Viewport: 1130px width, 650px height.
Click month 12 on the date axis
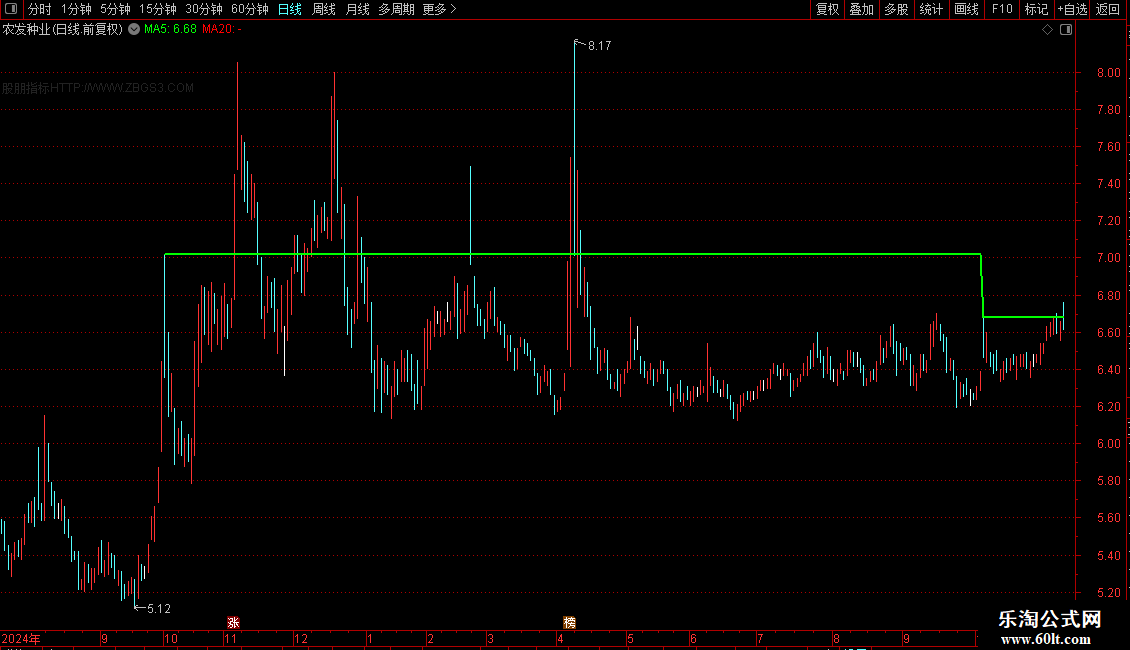301,639
